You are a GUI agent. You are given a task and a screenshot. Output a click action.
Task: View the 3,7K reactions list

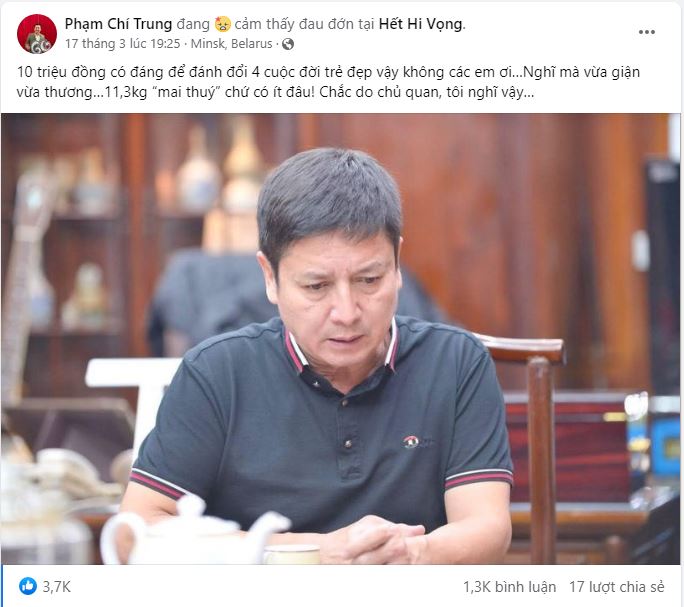[57, 586]
